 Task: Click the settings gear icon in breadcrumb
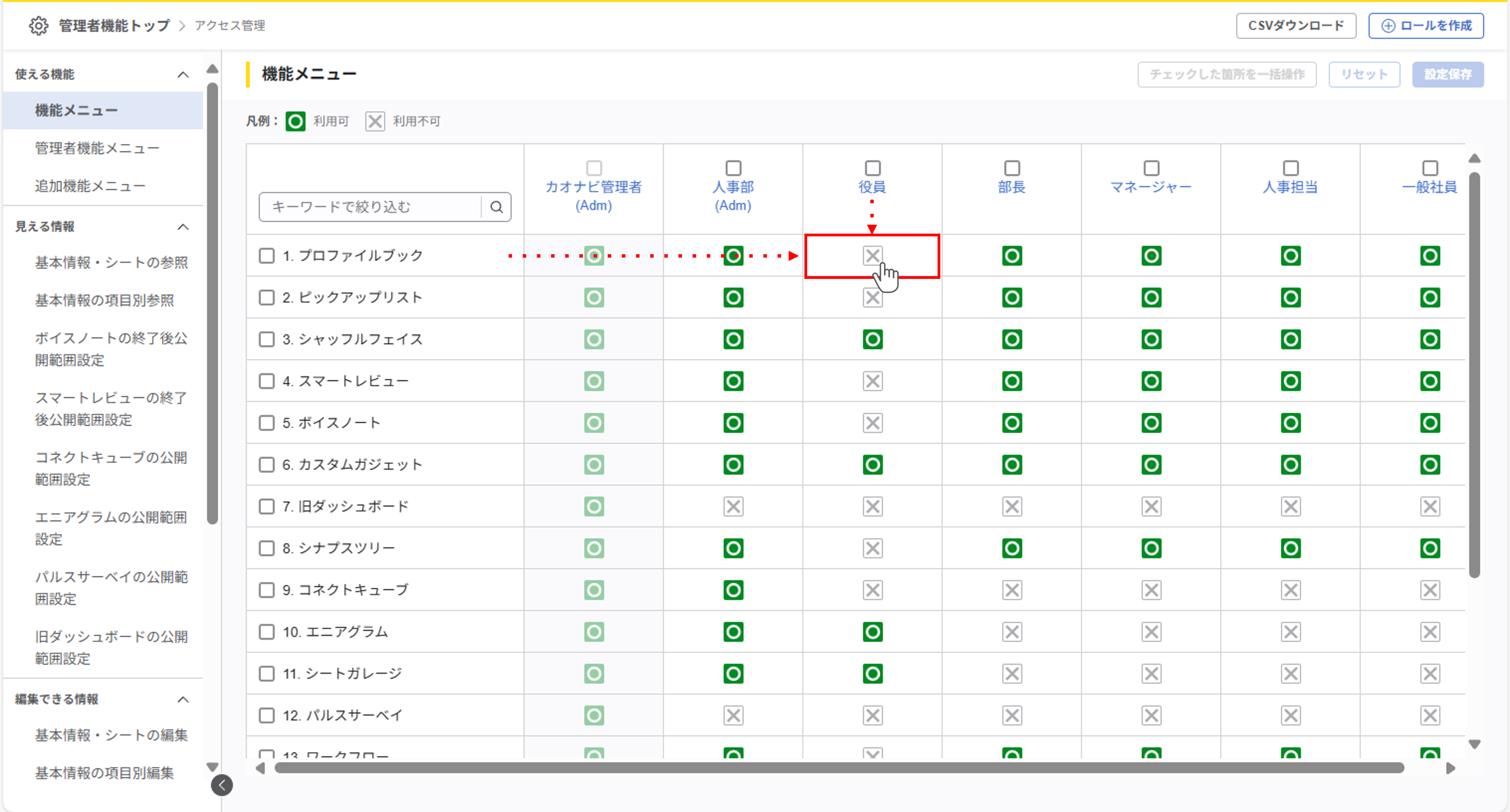(x=39, y=25)
